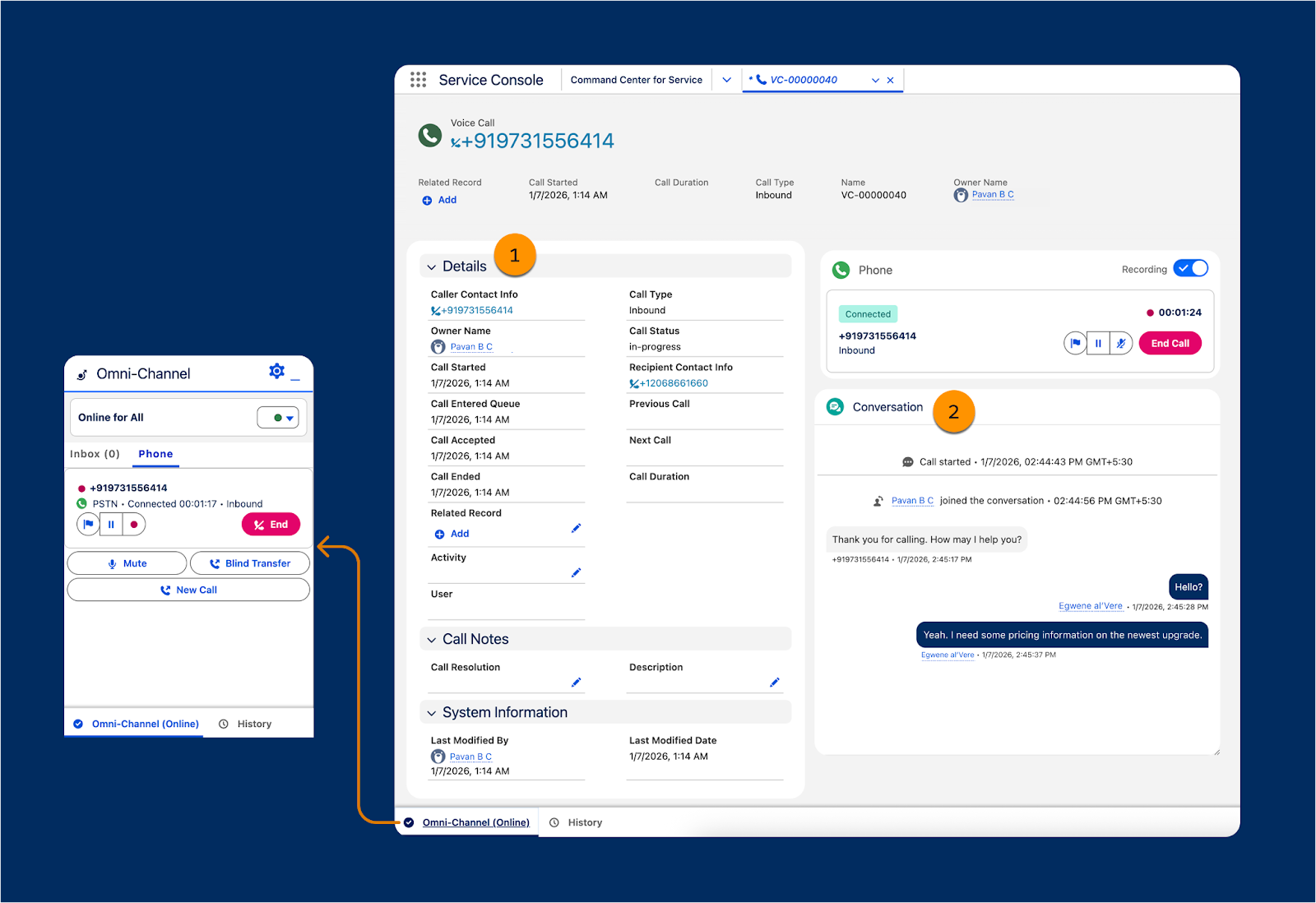Edit the Description field pencil
This screenshot has width=1316, height=903.
(x=774, y=682)
